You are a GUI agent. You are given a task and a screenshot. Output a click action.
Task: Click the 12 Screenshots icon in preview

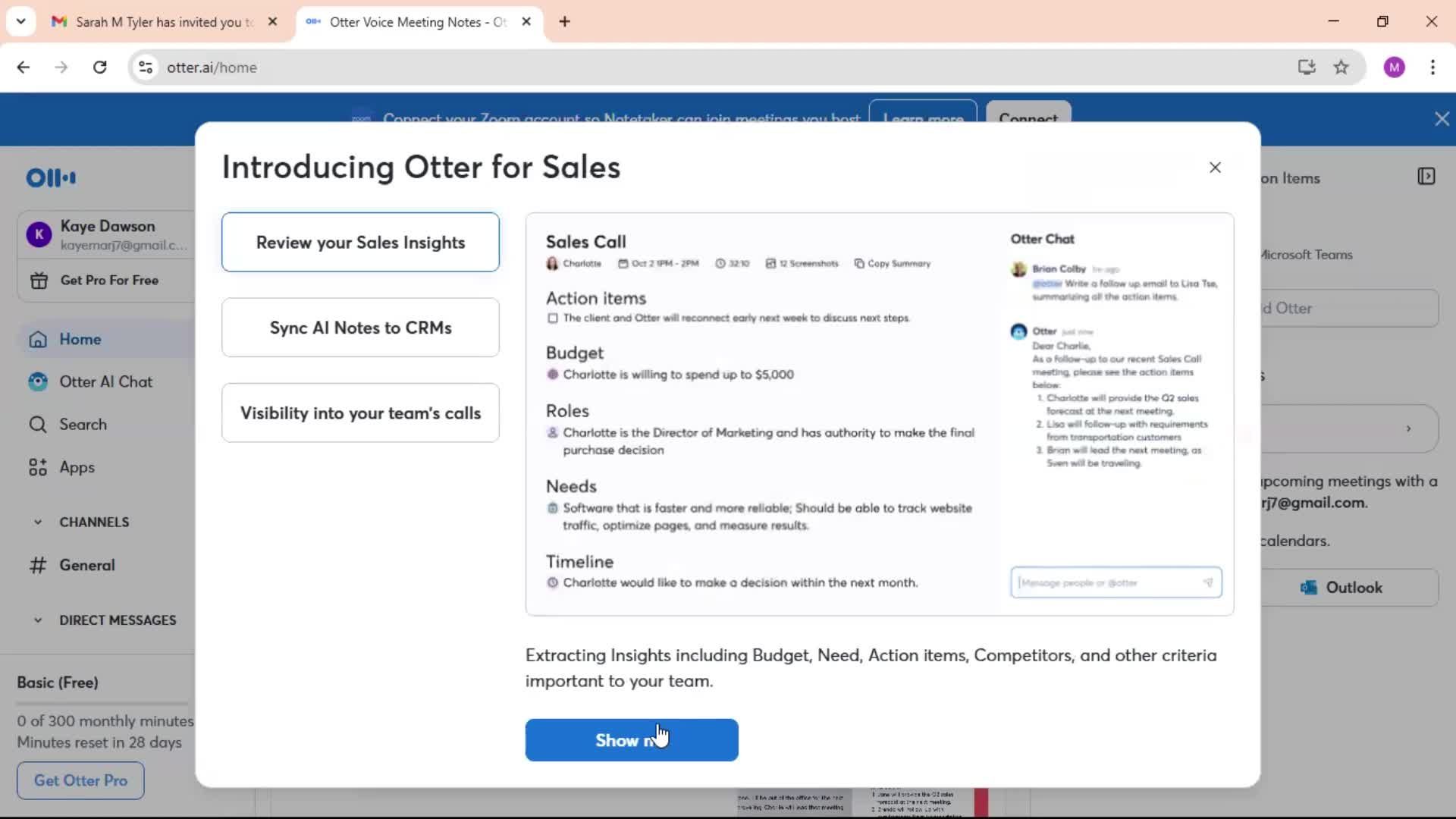[770, 264]
